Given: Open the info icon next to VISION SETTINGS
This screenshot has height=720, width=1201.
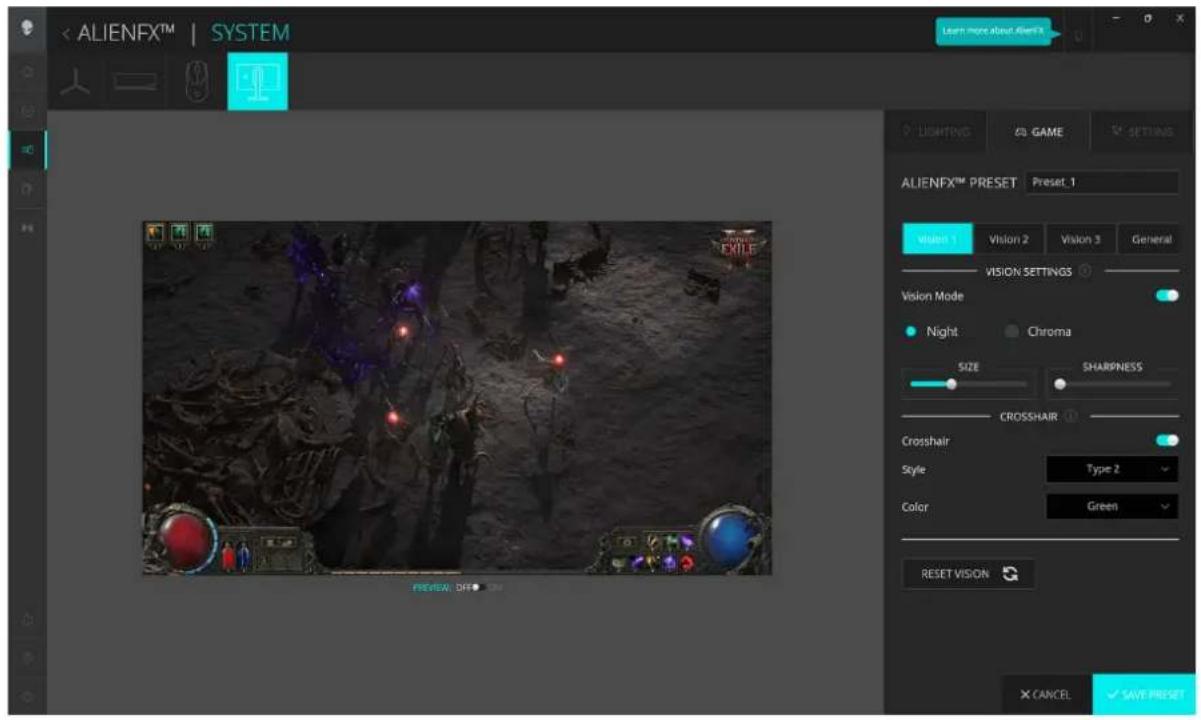Looking at the screenshot, I should click(1084, 271).
